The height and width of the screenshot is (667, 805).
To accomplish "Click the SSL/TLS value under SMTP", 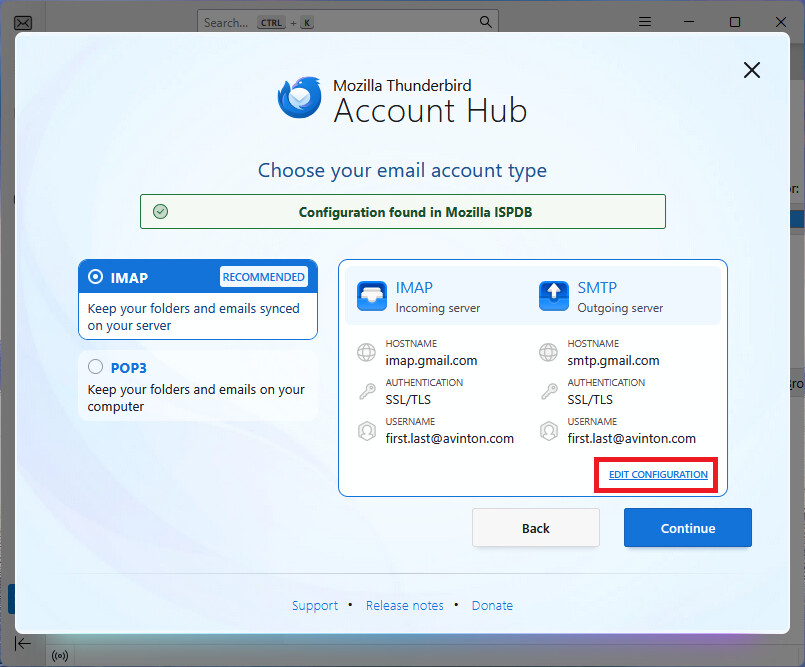I will (590, 399).
